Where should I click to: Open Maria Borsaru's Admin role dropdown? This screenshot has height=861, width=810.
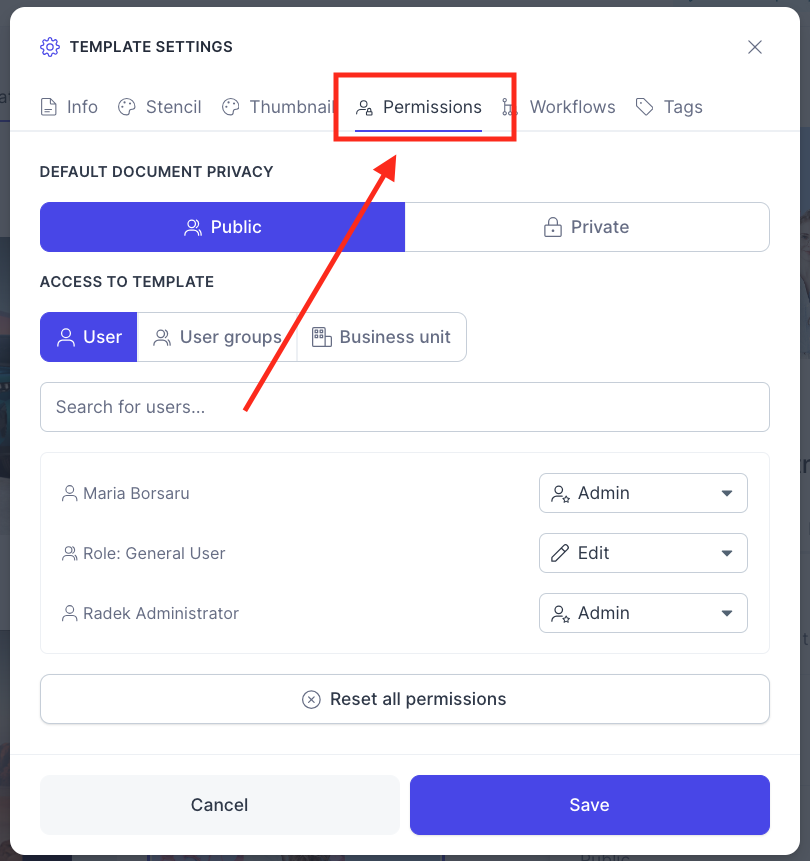click(643, 493)
